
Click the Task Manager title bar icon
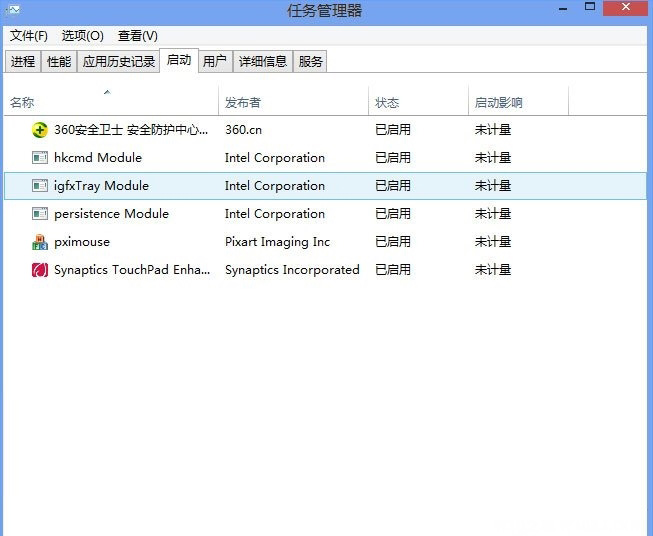click(x=12, y=9)
